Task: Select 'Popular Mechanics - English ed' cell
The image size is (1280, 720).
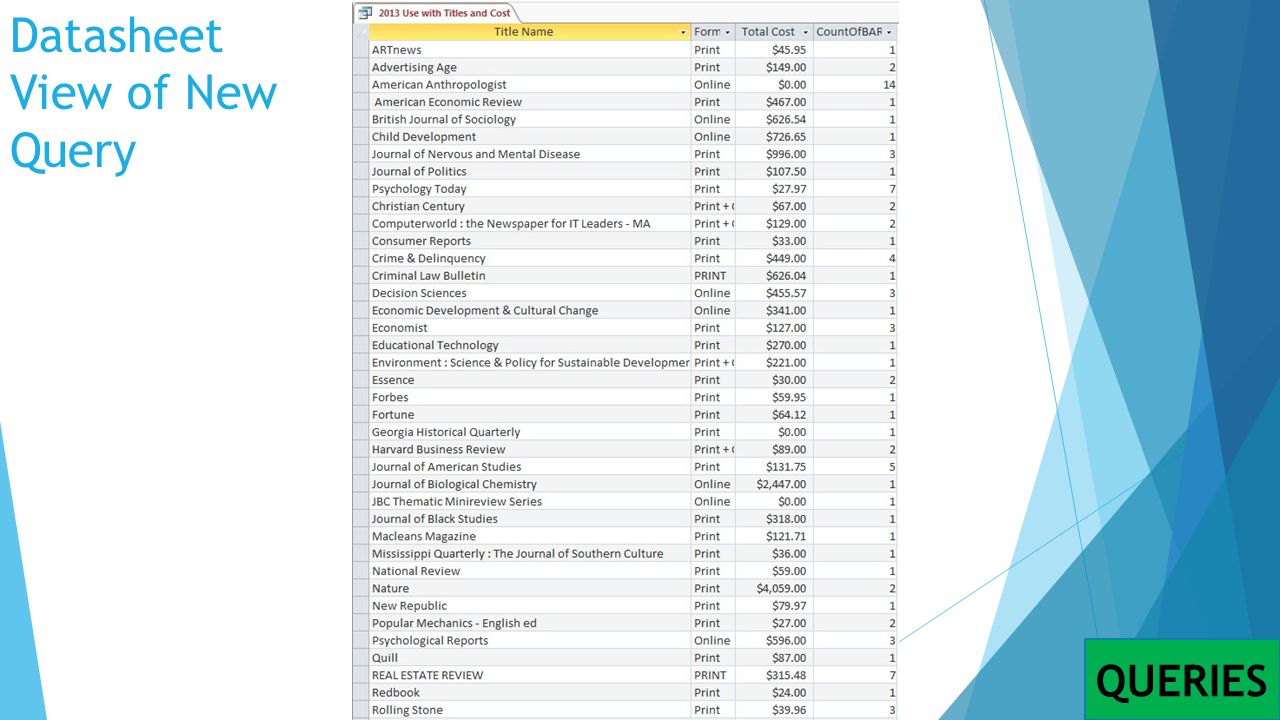Action: [x=529, y=623]
